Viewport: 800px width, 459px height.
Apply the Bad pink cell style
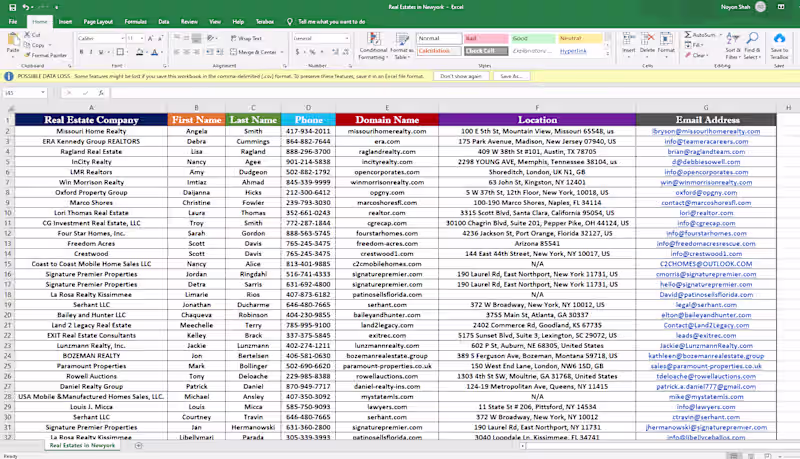pos(486,38)
